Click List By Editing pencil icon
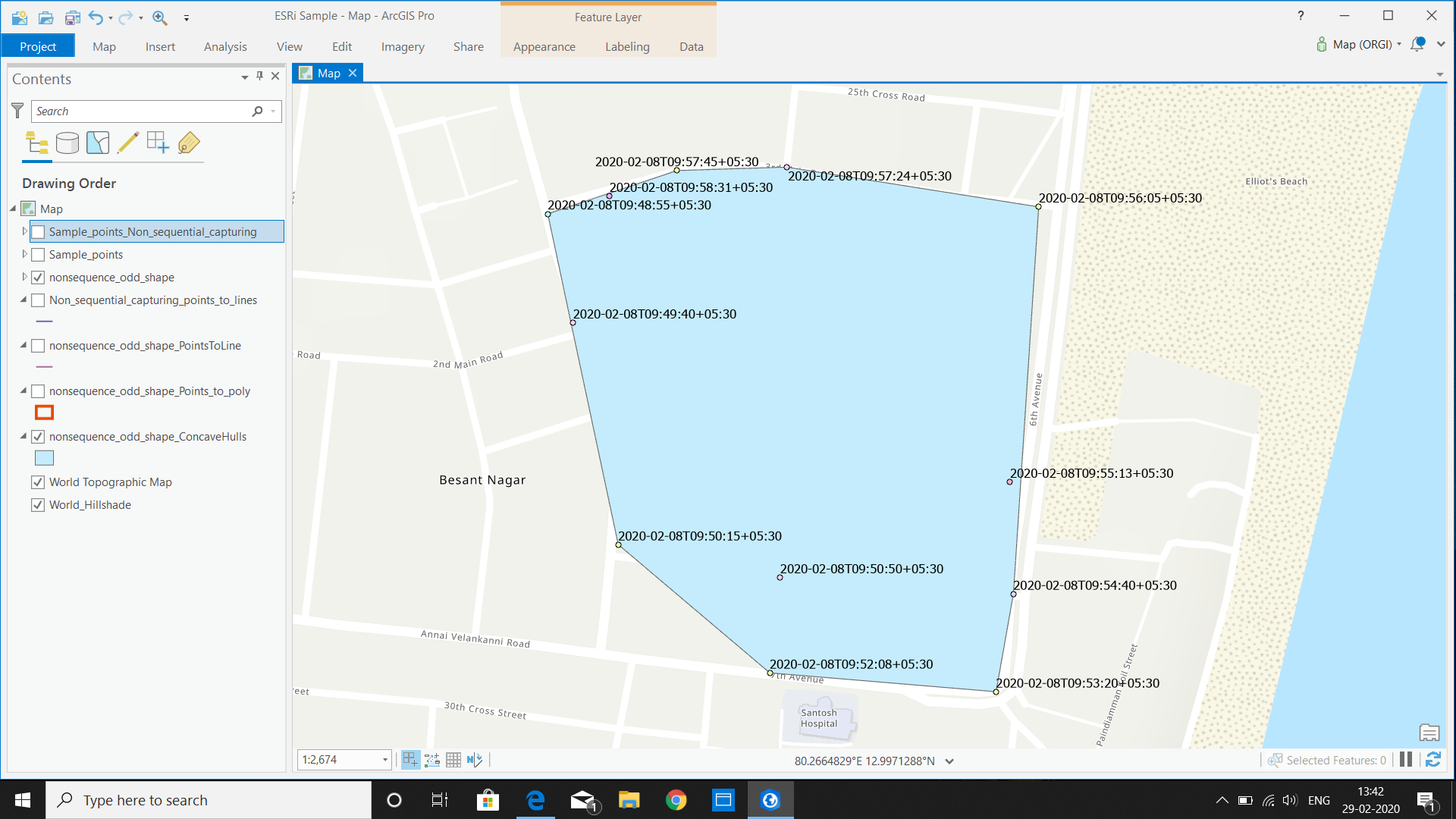The height and width of the screenshot is (819, 1456). point(128,143)
